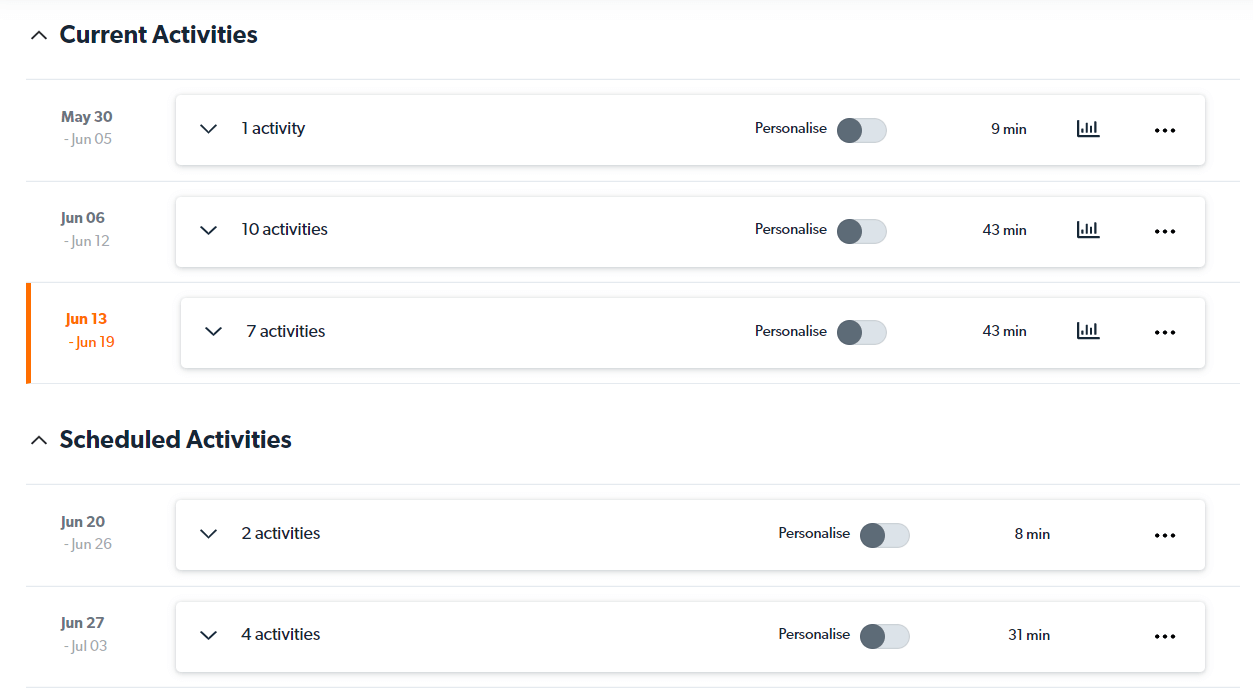Collapse the Current Activities section
This screenshot has width=1253, height=696.
tap(39, 35)
